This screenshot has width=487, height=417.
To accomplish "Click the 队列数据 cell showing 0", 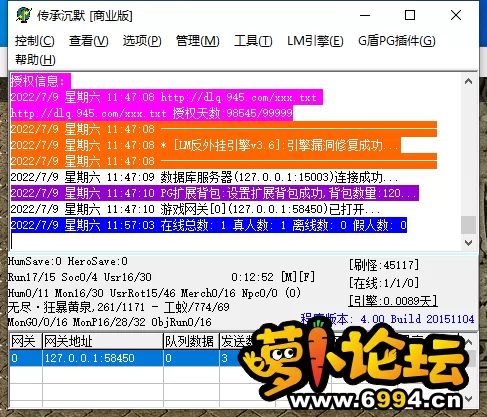I will (x=191, y=358).
